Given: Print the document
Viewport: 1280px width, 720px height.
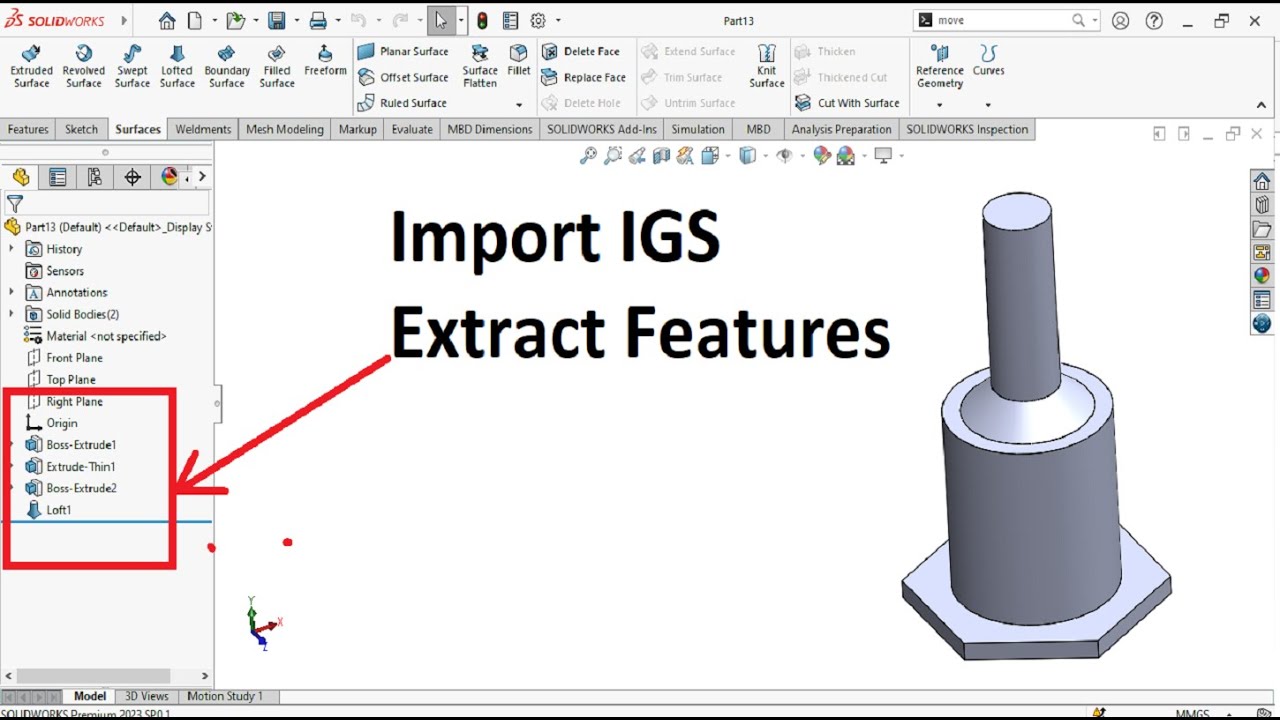Looking at the screenshot, I should click(318, 20).
